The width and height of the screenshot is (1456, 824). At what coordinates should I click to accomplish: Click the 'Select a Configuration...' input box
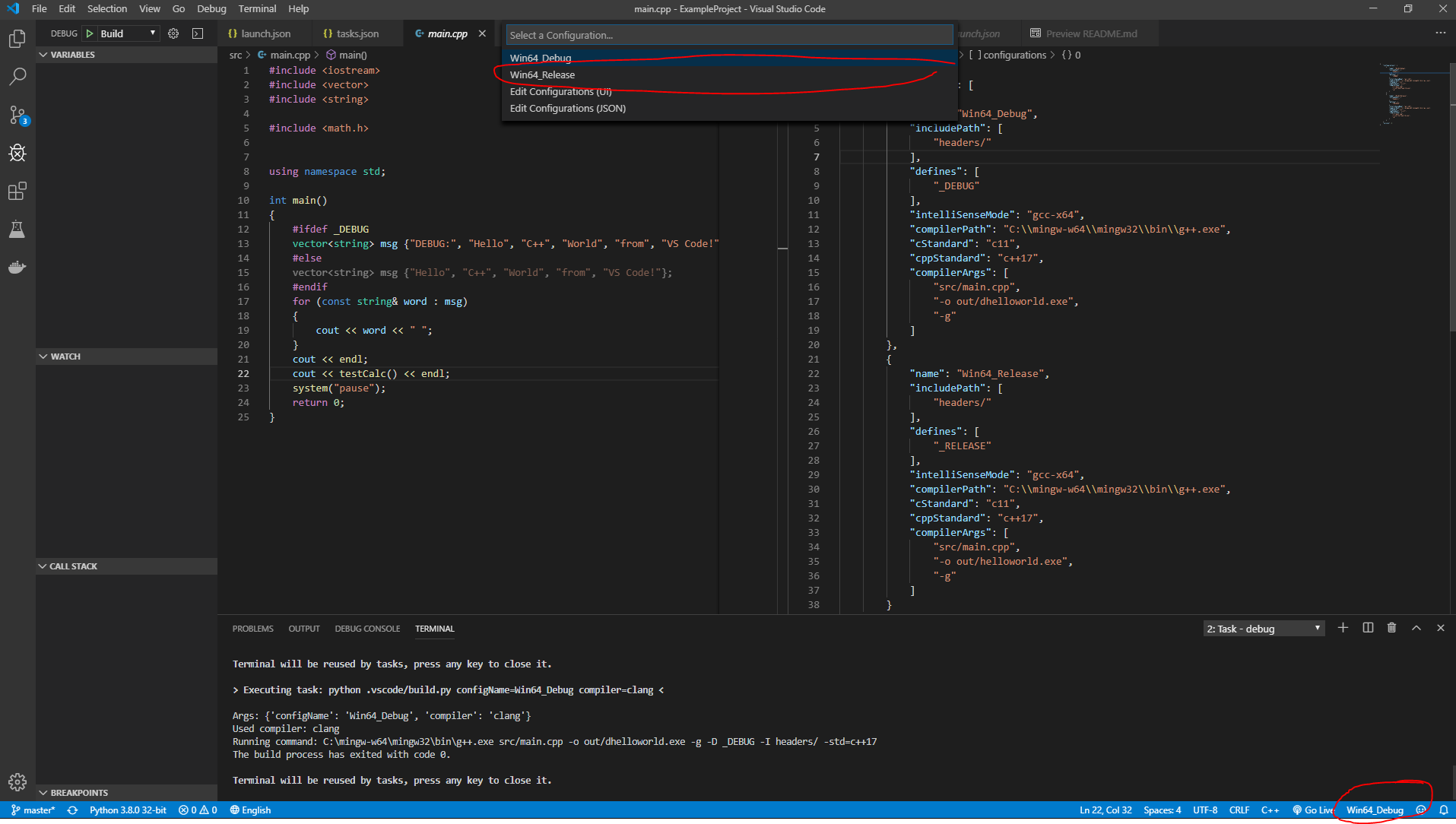tap(729, 35)
